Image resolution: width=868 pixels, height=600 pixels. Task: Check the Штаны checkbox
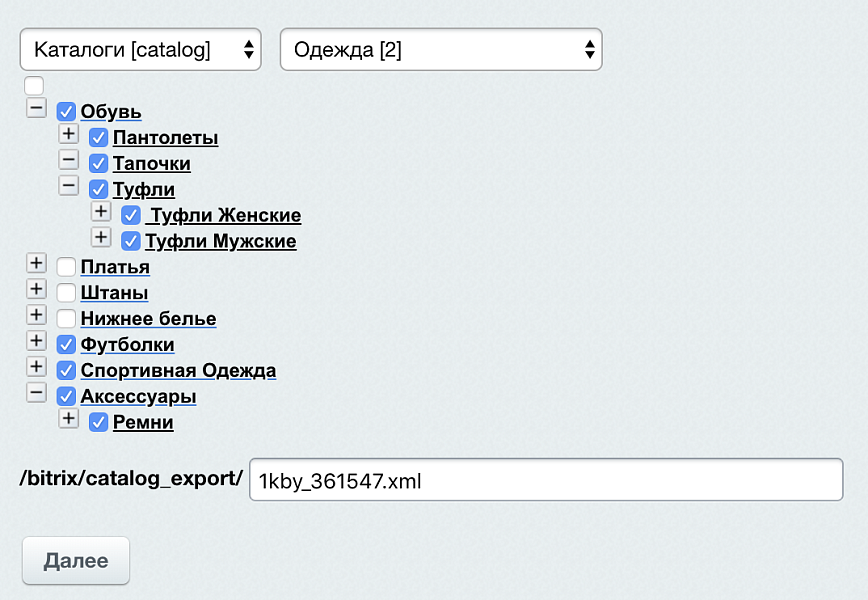[65, 289]
